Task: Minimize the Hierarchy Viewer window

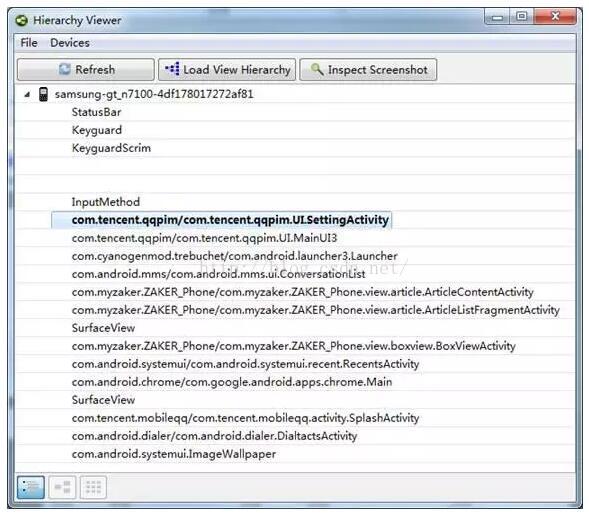Action: [497, 17]
